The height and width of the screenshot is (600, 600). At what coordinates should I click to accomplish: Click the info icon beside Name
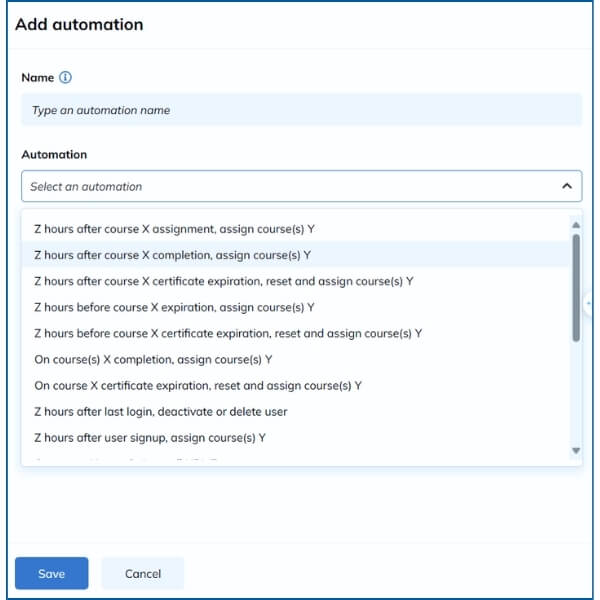(66, 78)
